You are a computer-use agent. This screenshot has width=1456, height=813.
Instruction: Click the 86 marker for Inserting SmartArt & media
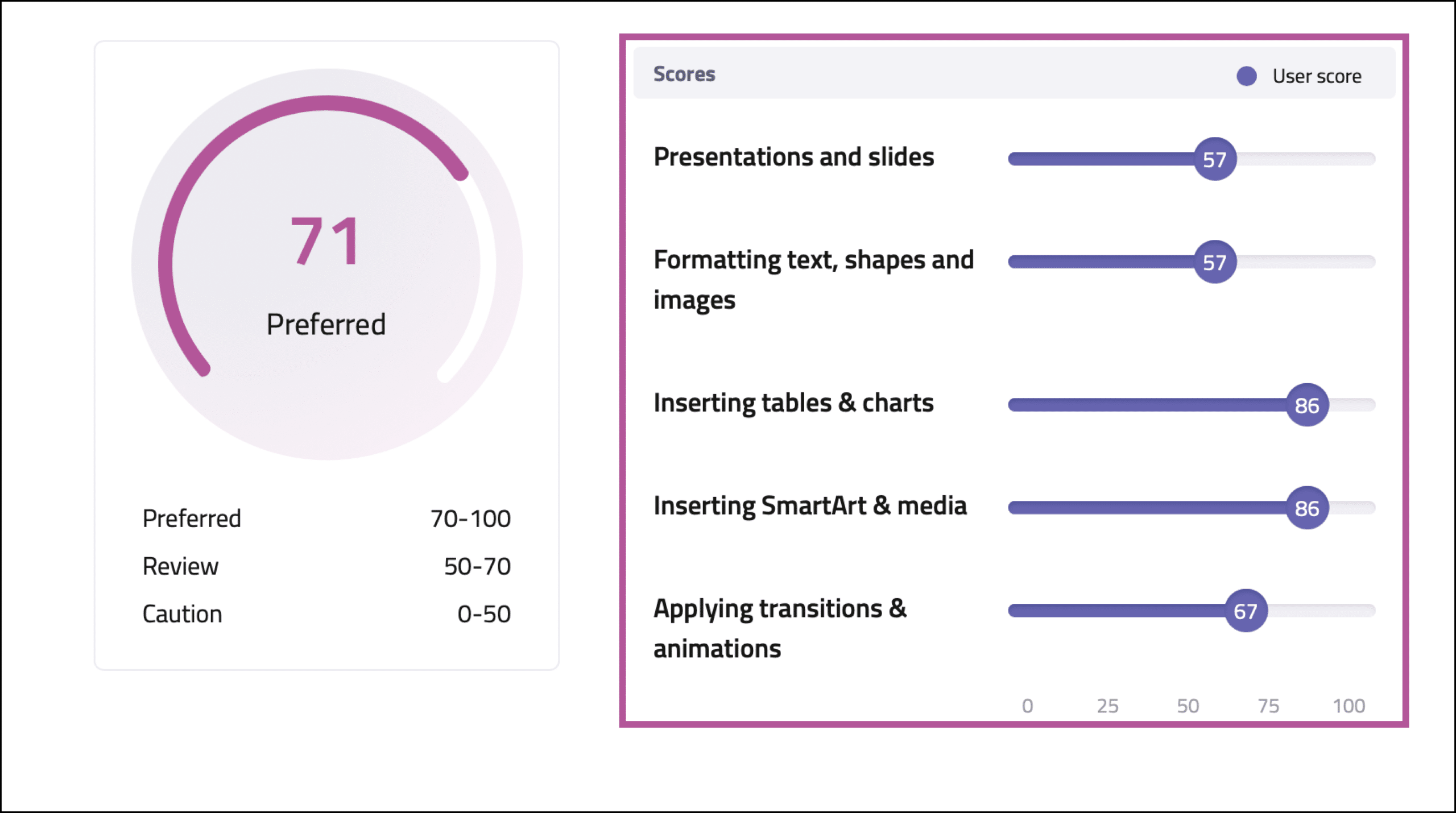1307,508
